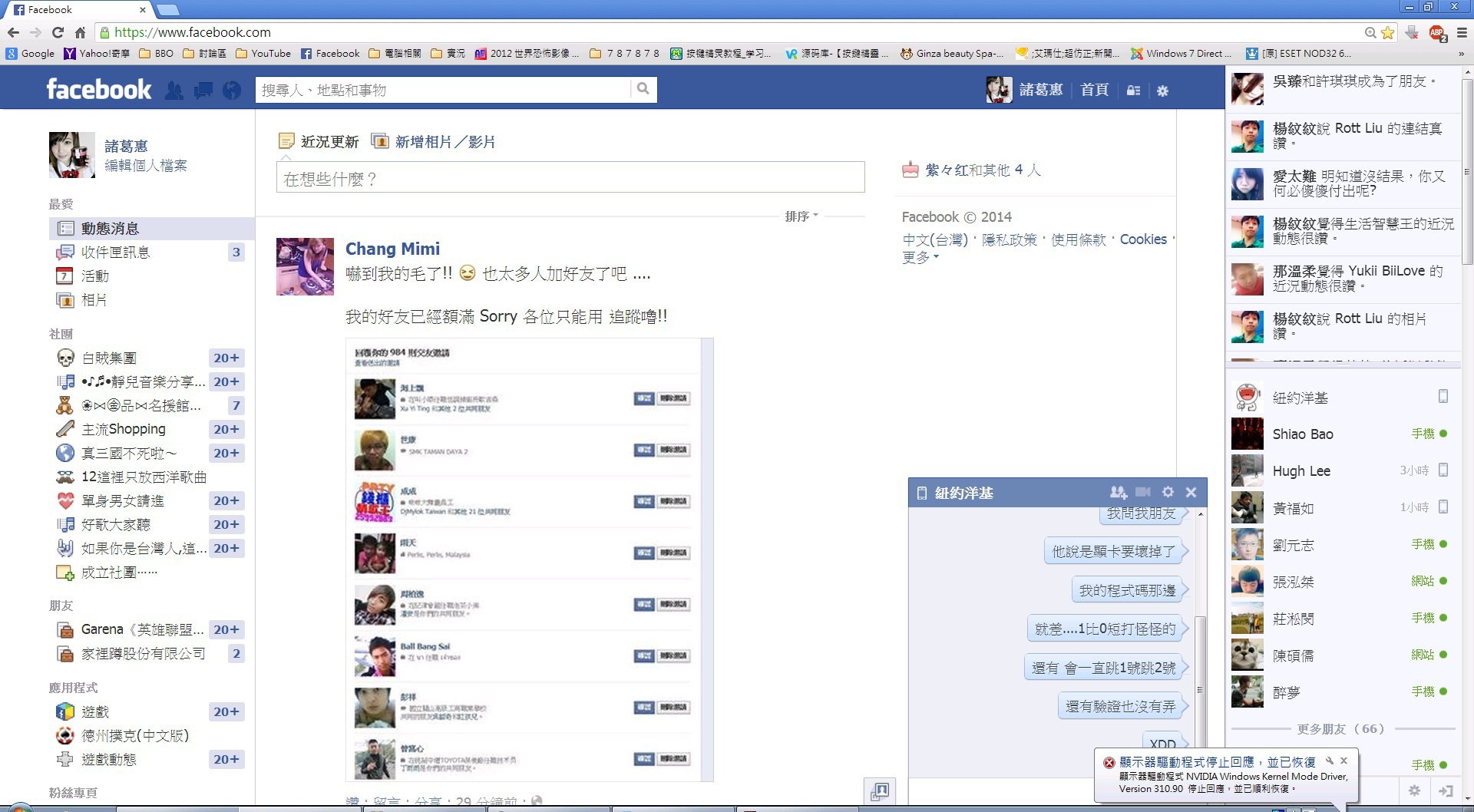This screenshot has width=1474, height=812.
Task: Open 相片 photos in sidebar
Action: coord(94,299)
